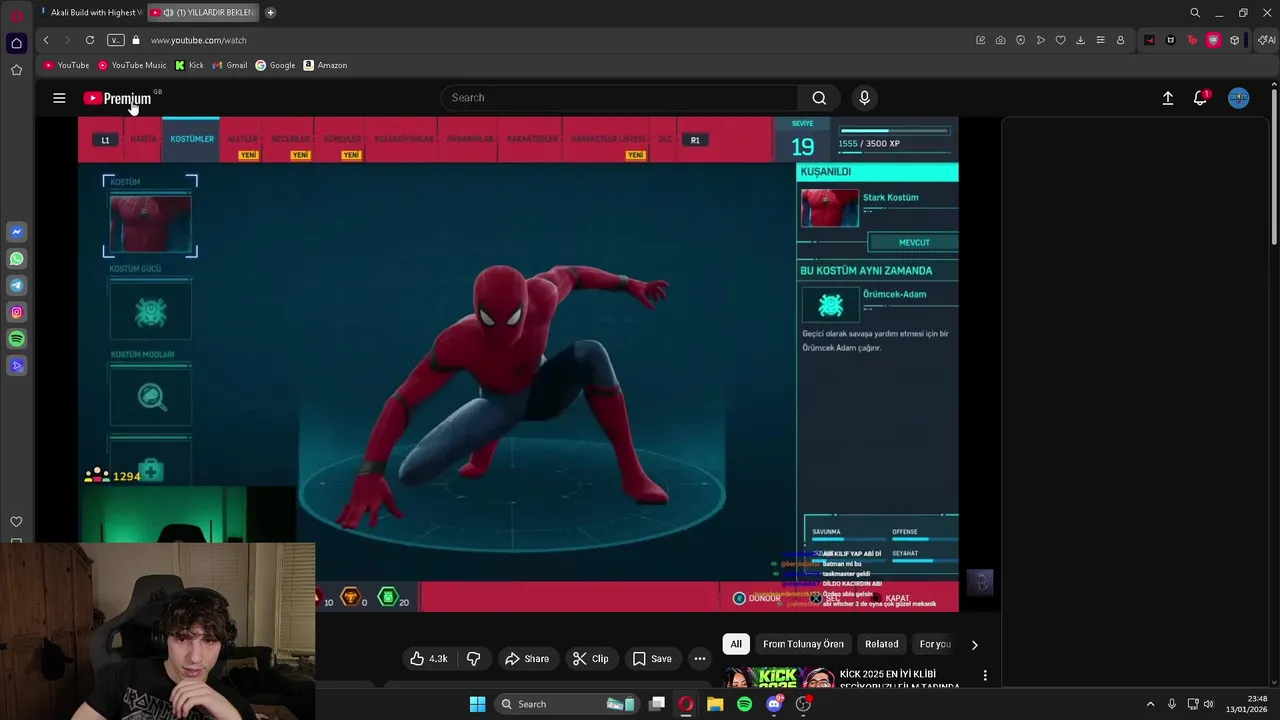Viewport: 1280px width, 720px height.
Task: Open the Kick bookmark
Action: pos(189,65)
